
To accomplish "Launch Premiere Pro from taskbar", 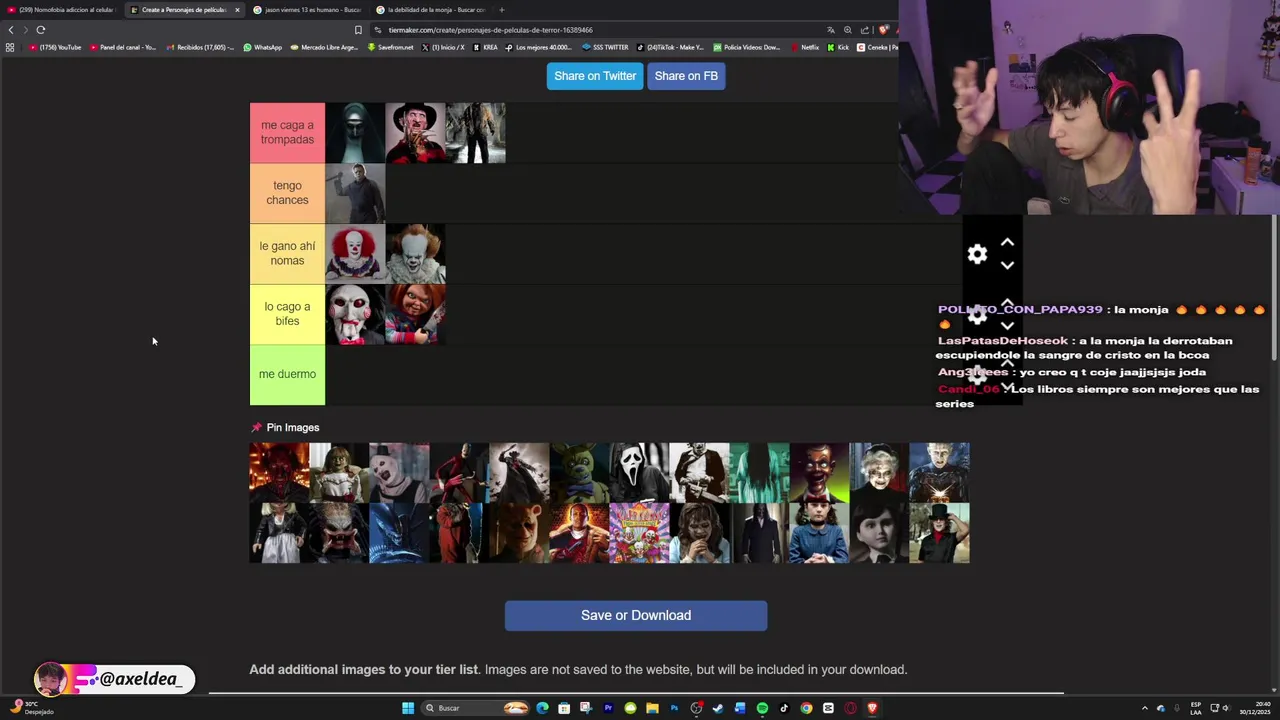I will point(608,708).
